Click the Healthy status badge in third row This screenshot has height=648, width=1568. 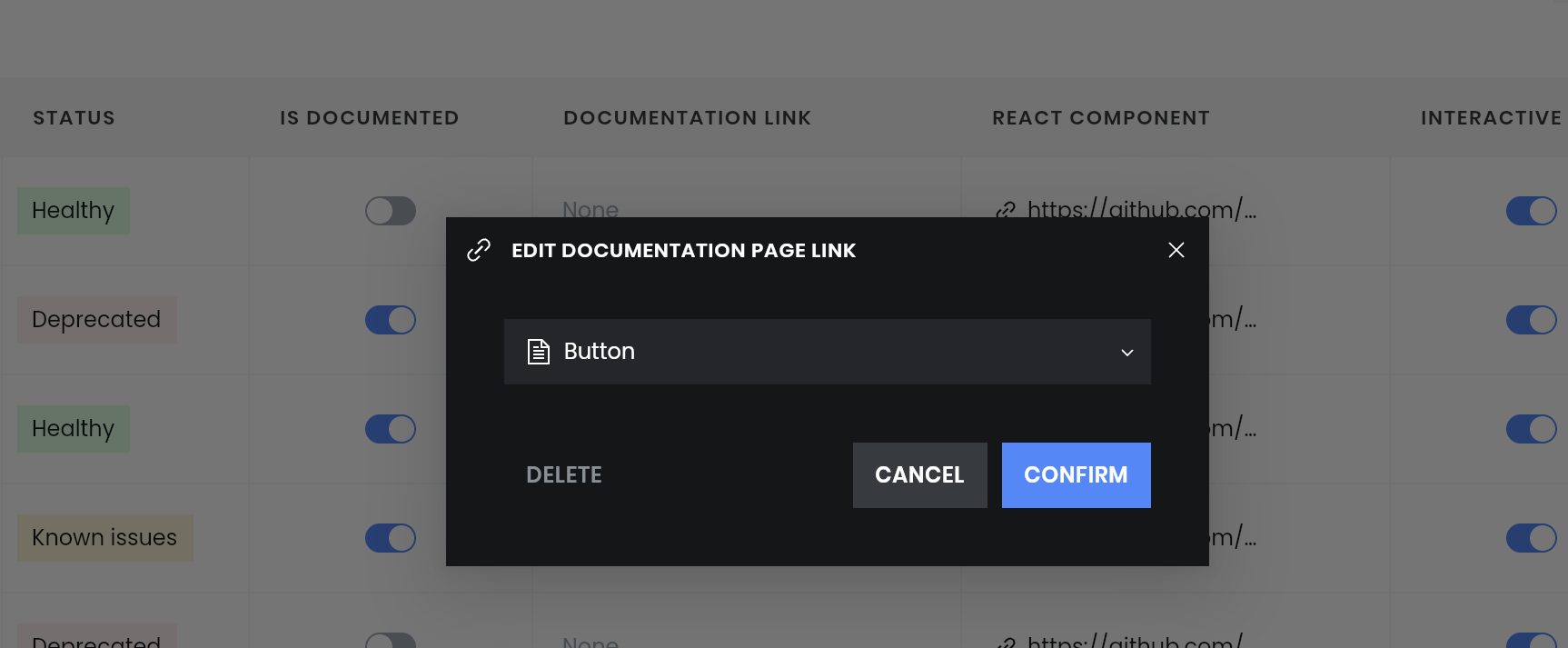click(x=74, y=429)
